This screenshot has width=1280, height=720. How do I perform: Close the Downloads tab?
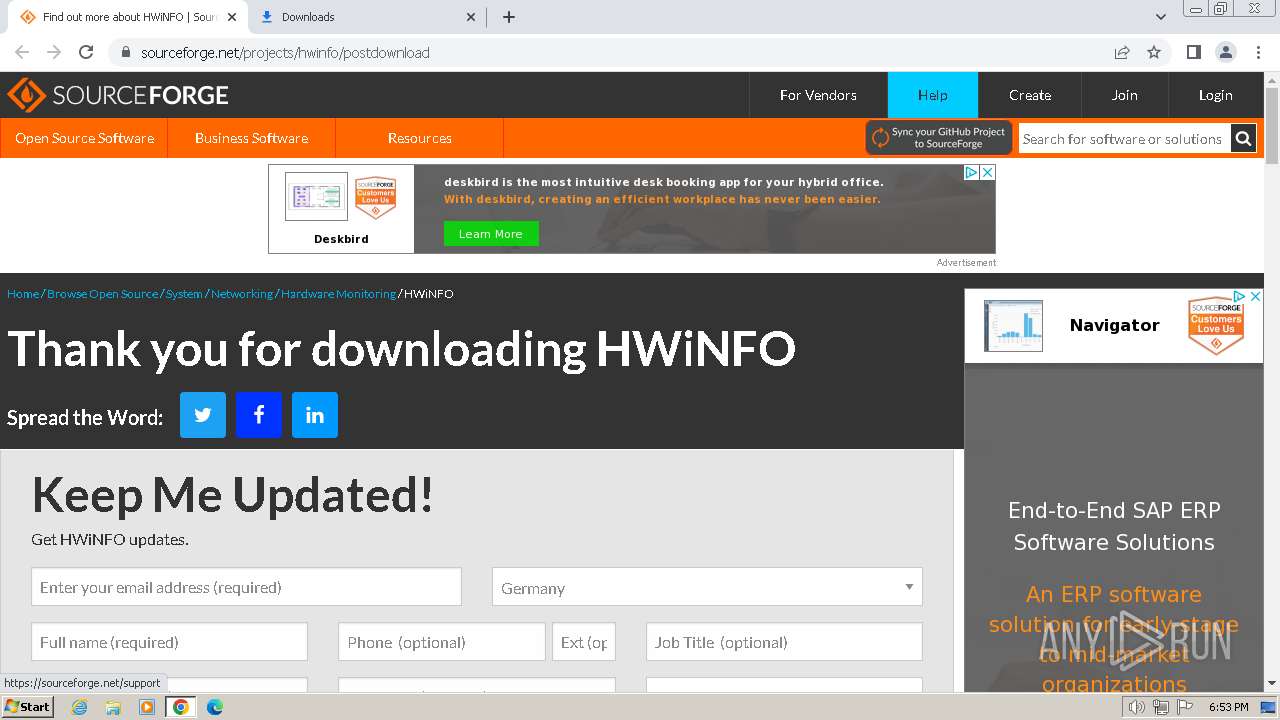(x=472, y=17)
